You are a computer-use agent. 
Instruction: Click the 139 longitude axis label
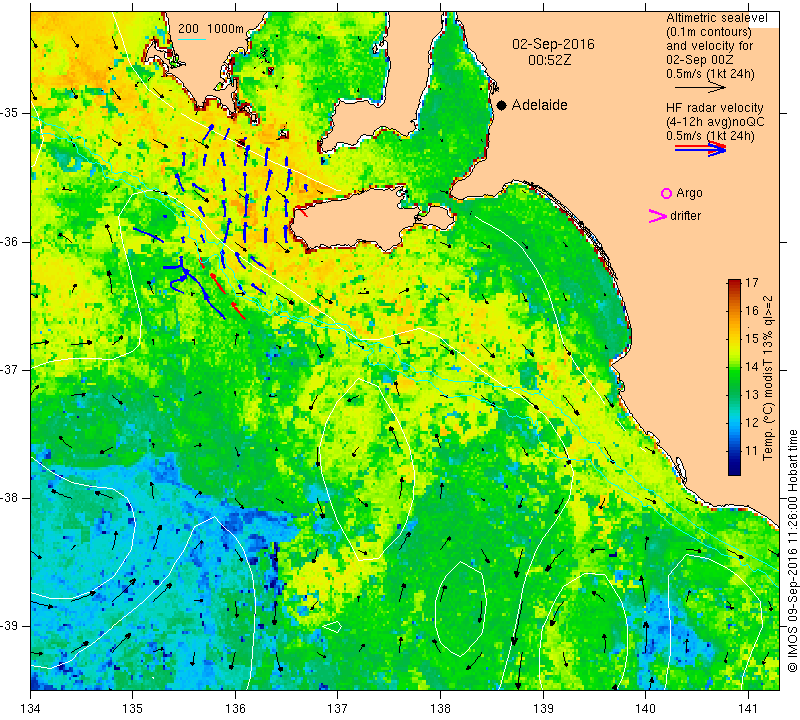[543, 709]
